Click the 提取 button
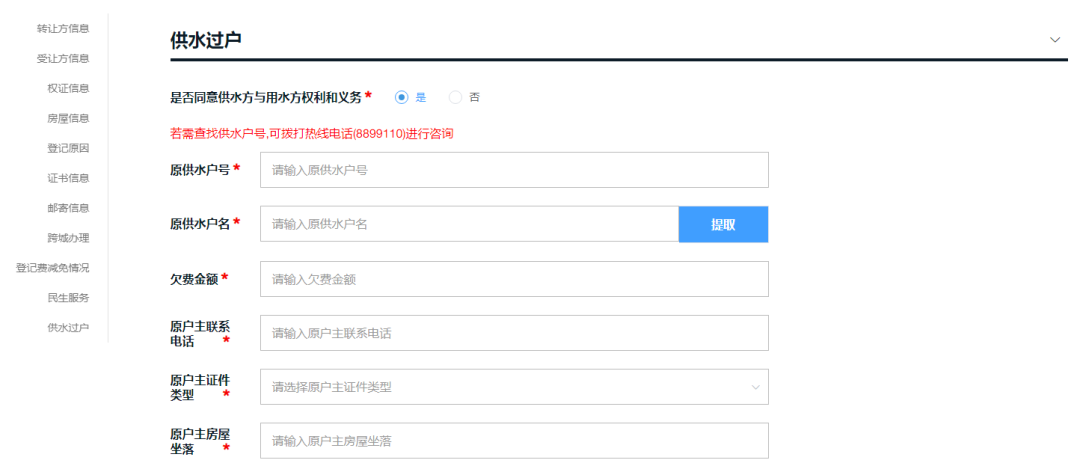The width and height of the screenshot is (1080, 472). pyautogui.click(x=723, y=225)
